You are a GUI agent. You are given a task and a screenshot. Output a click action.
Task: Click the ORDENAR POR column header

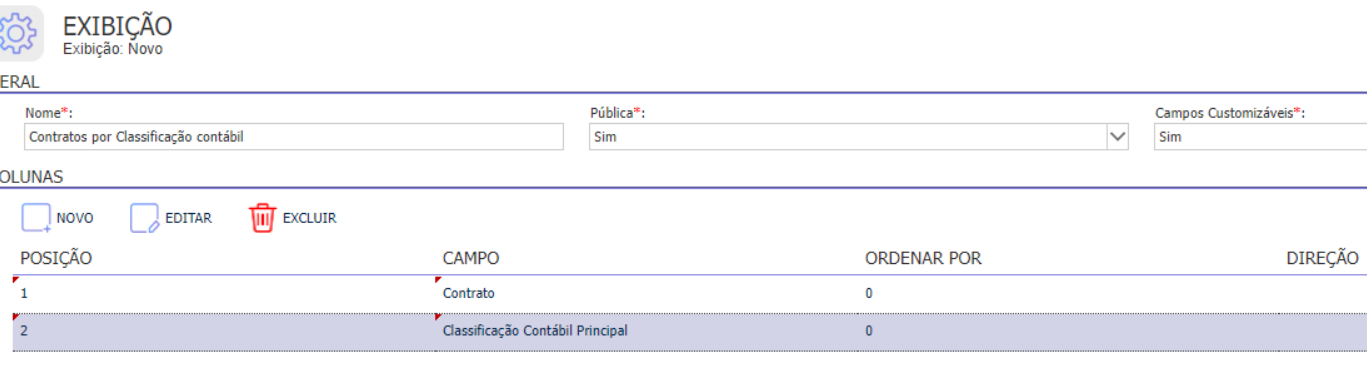point(923,259)
